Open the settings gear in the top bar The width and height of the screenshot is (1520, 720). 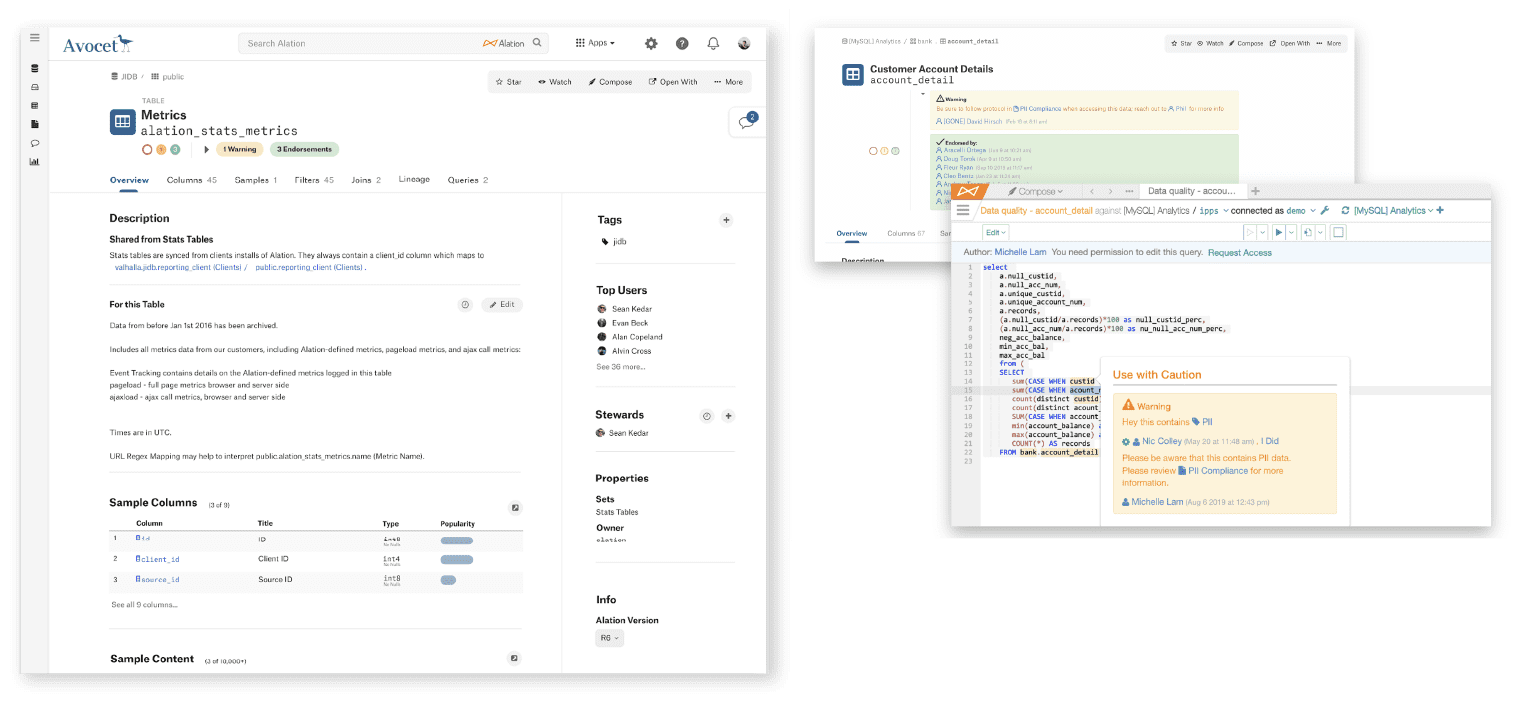point(651,43)
